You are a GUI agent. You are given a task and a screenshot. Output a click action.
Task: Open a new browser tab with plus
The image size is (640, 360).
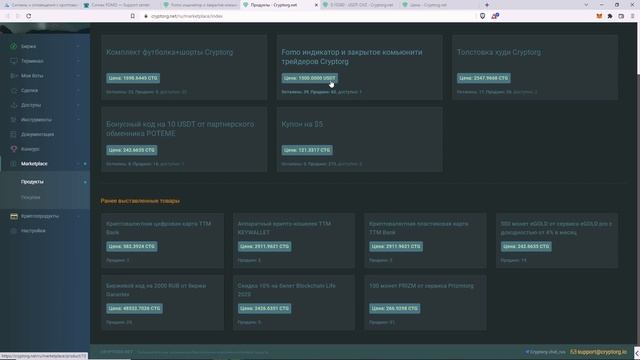pyautogui.click(x=487, y=5)
